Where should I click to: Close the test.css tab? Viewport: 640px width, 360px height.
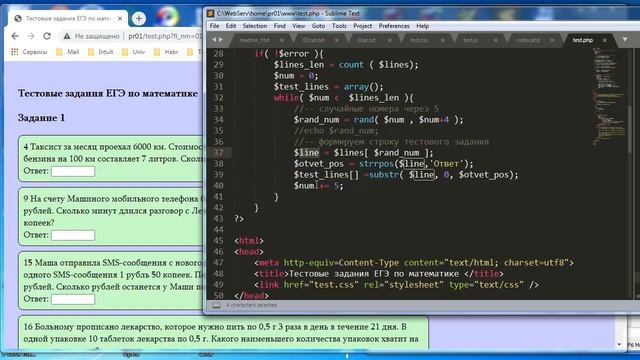click(443, 40)
